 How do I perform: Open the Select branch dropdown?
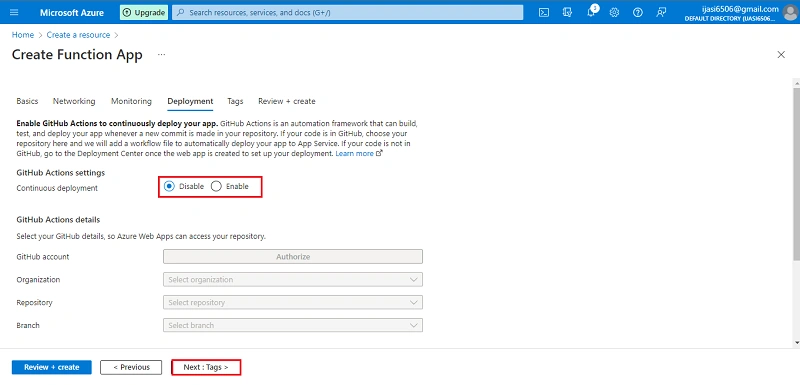(x=293, y=325)
